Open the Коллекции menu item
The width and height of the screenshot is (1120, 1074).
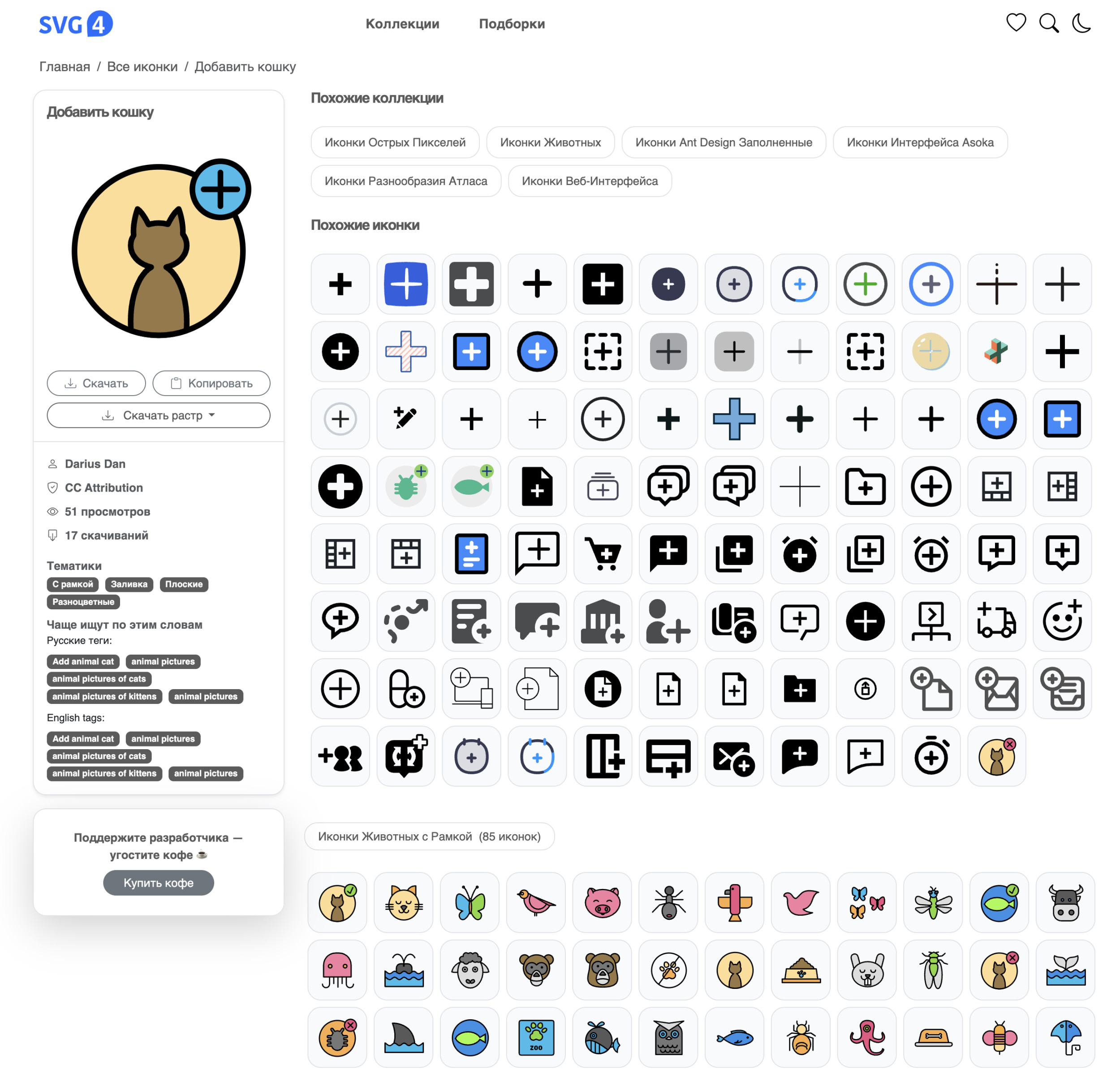coord(402,24)
